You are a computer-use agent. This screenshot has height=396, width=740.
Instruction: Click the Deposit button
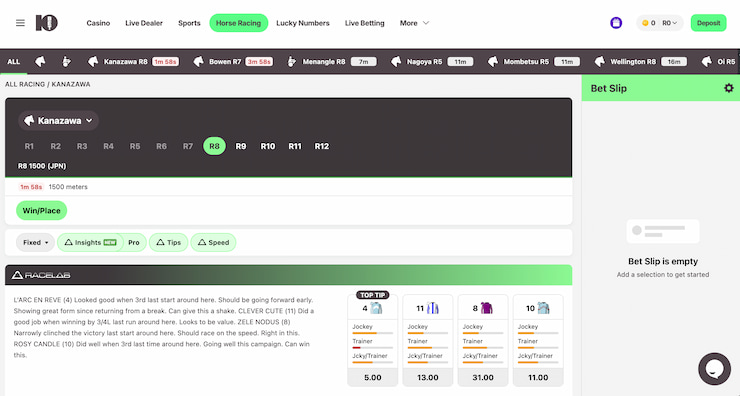pyautogui.click(x=708, y=23)
